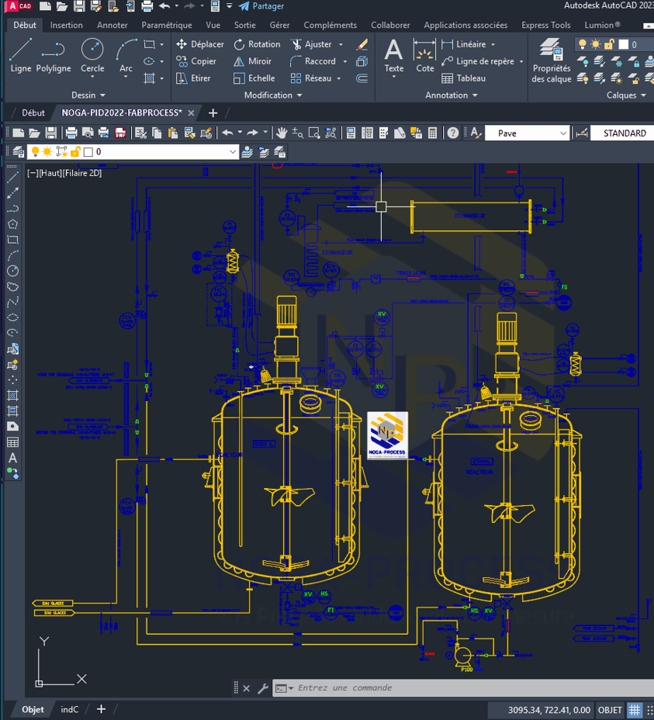
Task: Open the Pave style dropdown
Action: 564,133
